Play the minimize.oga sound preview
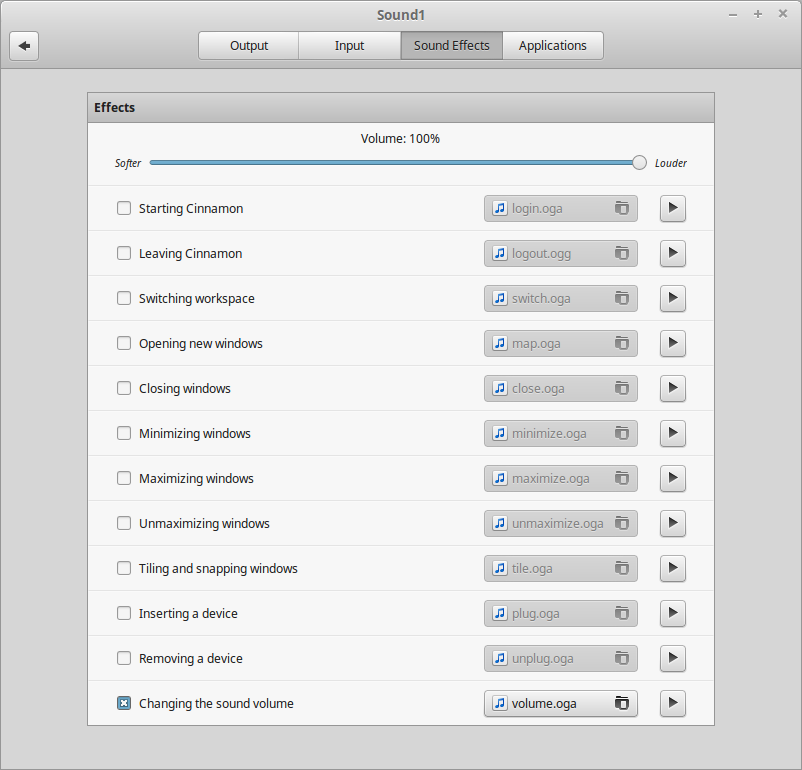This screenshot has width=802, height=770. tap(673, 433)
